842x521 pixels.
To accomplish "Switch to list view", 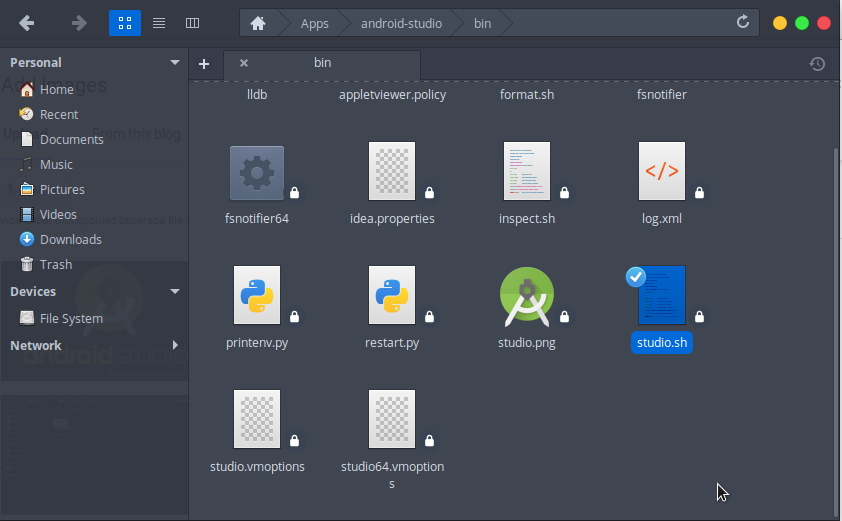I will [158, 23].
